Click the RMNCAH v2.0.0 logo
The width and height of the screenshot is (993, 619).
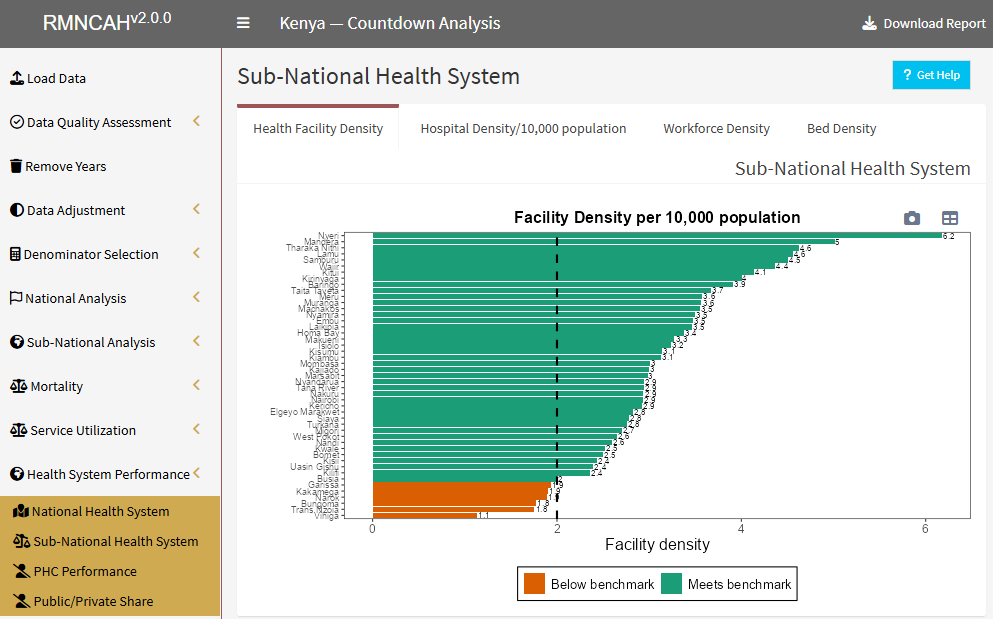click(x=107, y=22)
